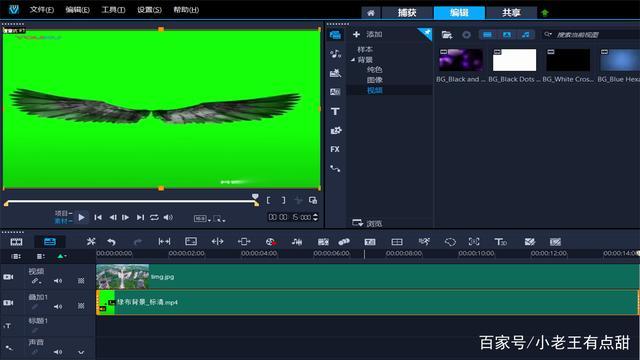Viewport: 640px width, 360px height.
Task: Click the enlarge preview window icon
Action: click(x=313, y=200)
